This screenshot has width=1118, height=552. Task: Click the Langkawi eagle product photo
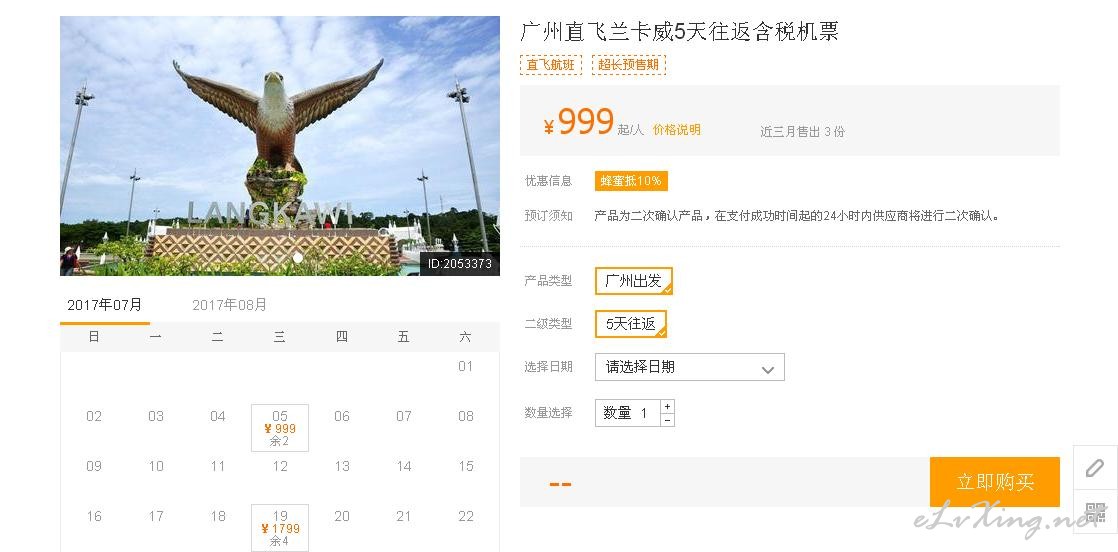280,145
